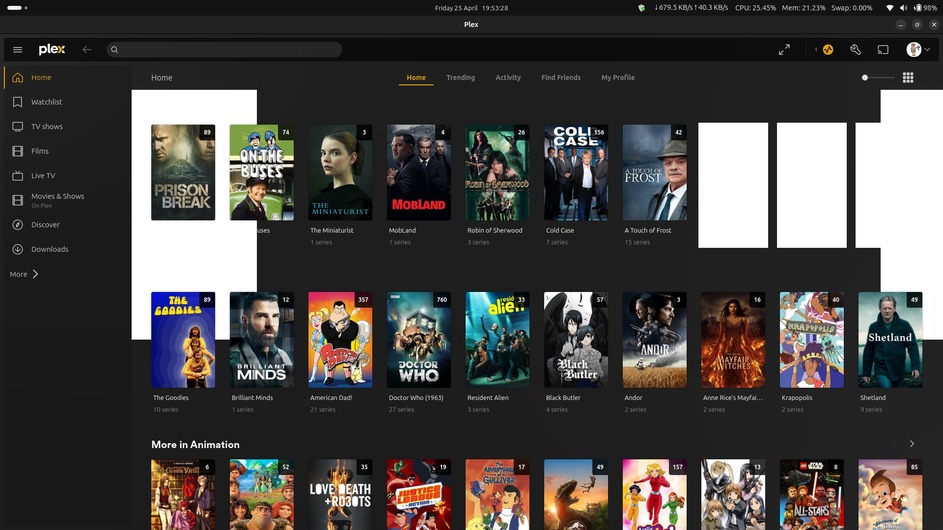Enter fullscreen with the expand arrows icon
This screenshot has height=530, width=943.
pos(784,50)
